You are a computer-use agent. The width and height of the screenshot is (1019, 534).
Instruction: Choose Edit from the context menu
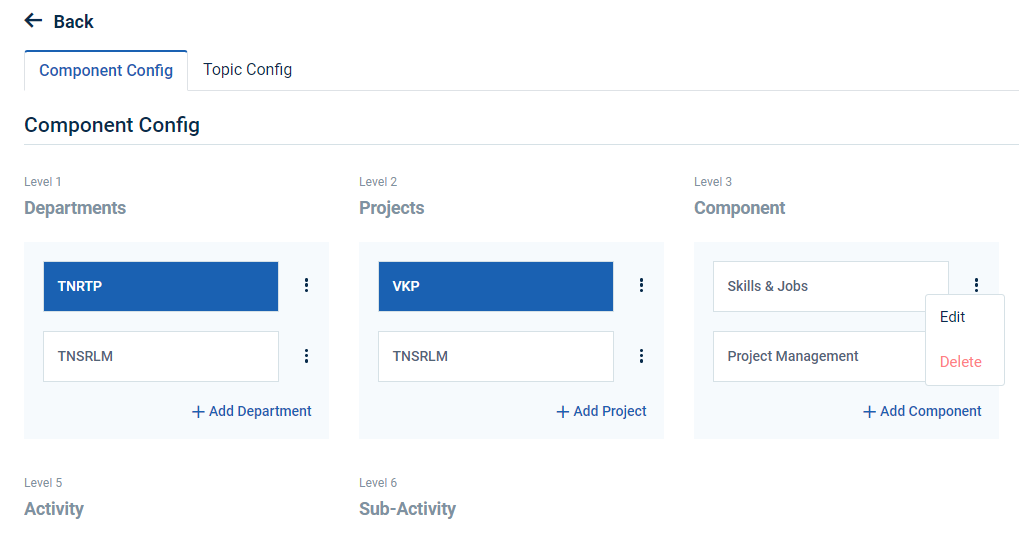point(953,317)
